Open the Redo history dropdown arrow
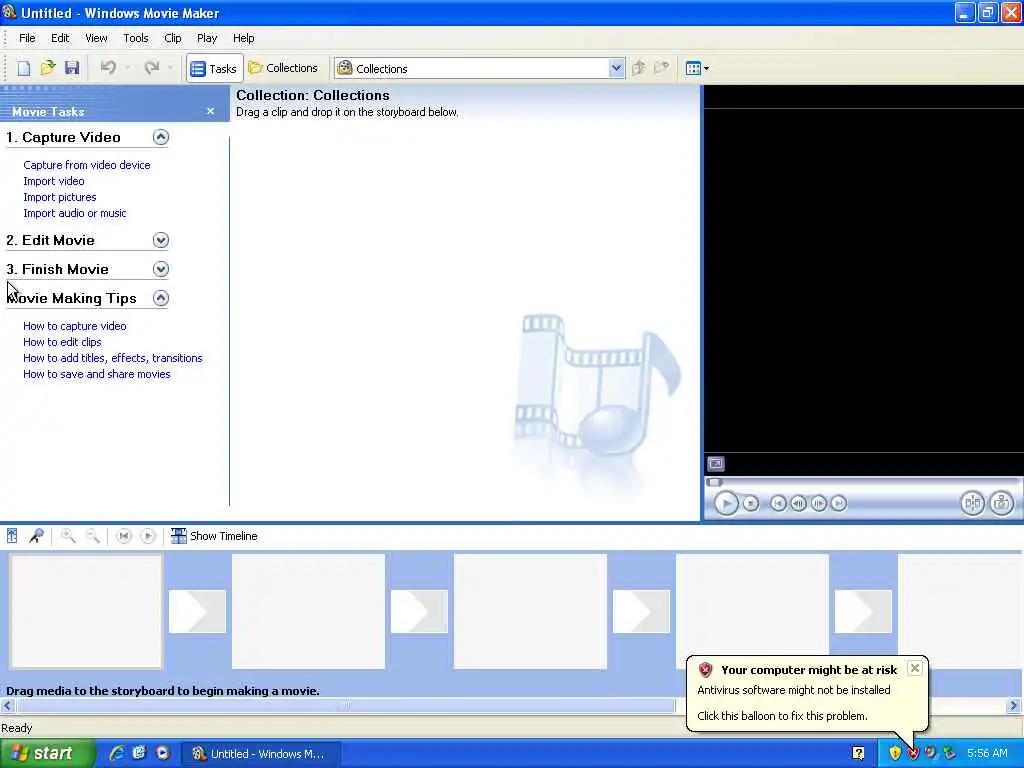Image resolution: width=1024 pixels, height=768 pixels. pyautogui.click(x=170, y=68)
